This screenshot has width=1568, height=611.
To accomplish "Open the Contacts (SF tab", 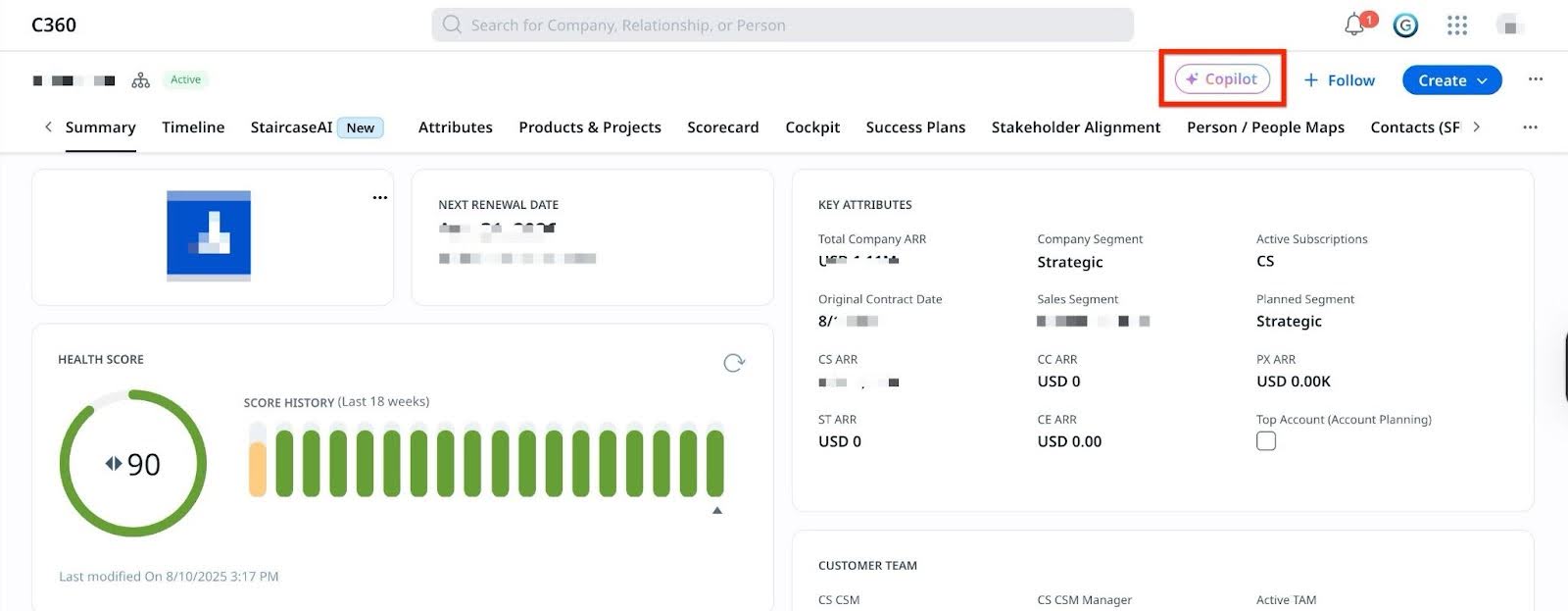I will click(1415, 127).
